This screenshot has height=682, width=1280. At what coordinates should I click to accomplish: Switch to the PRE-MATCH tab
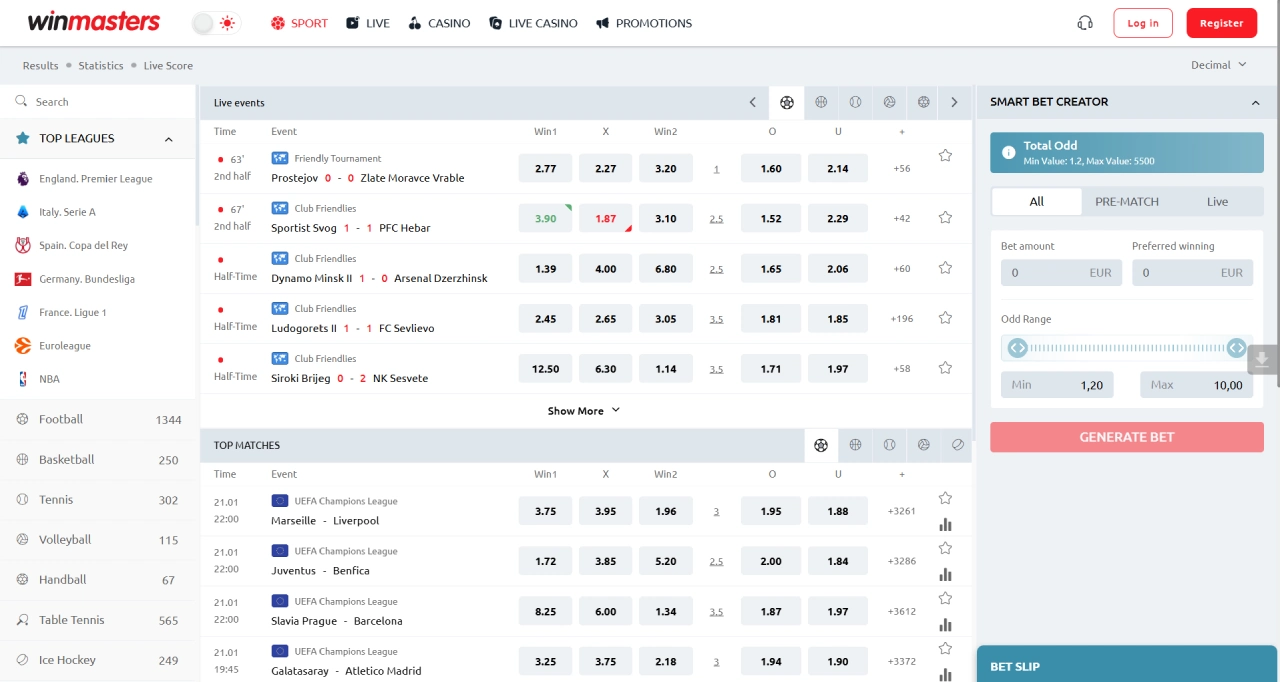click(x=1127, y=201)
